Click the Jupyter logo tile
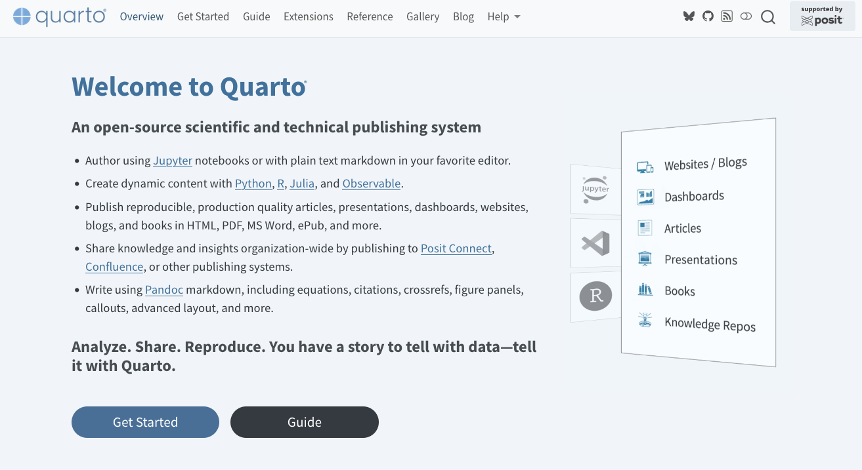Screen dimensions: 862x470 click(x=595, y=189)
